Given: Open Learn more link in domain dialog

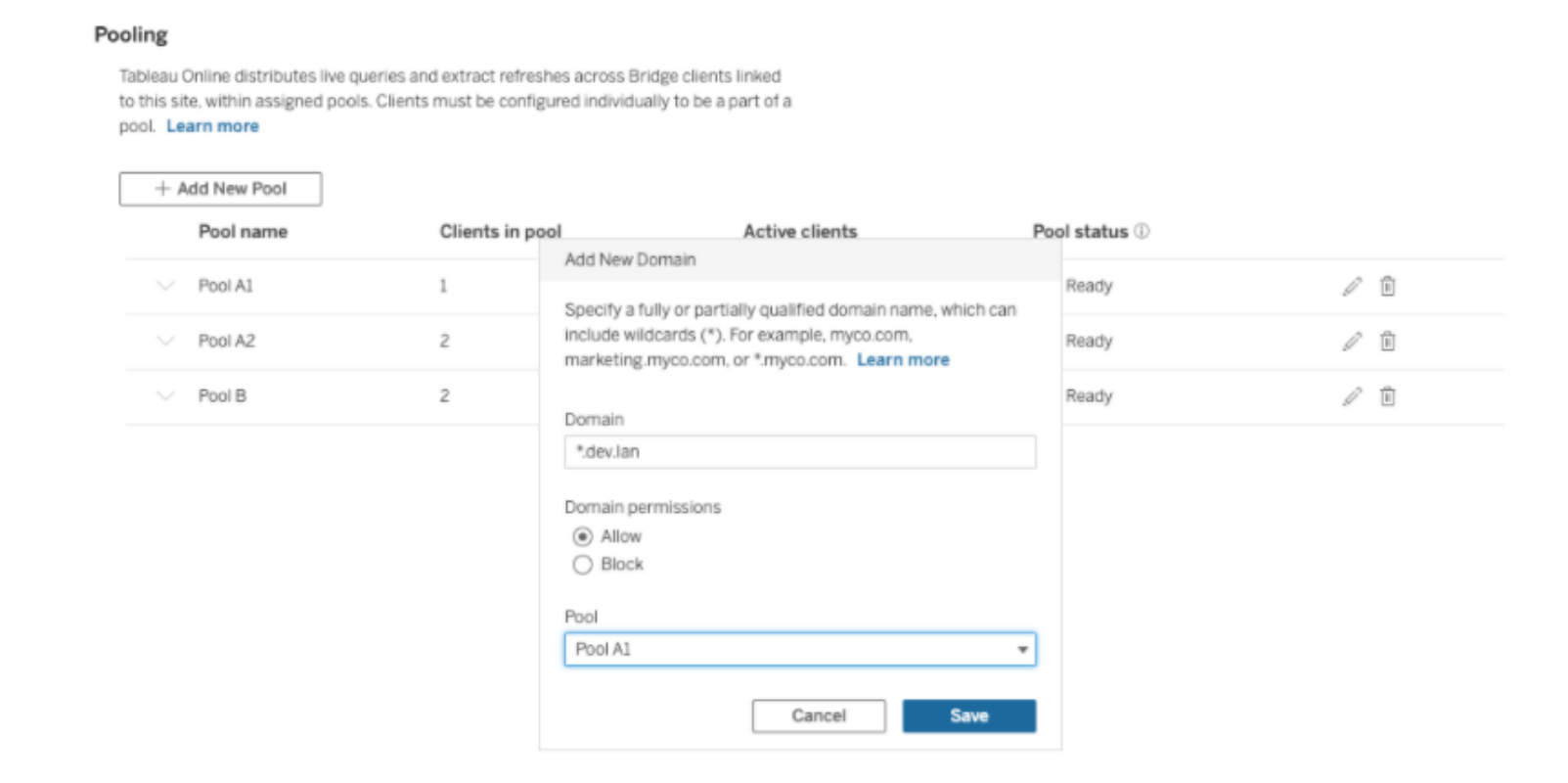Looking at the screenshot, I should pyautogui.click(x=903, y=360).
